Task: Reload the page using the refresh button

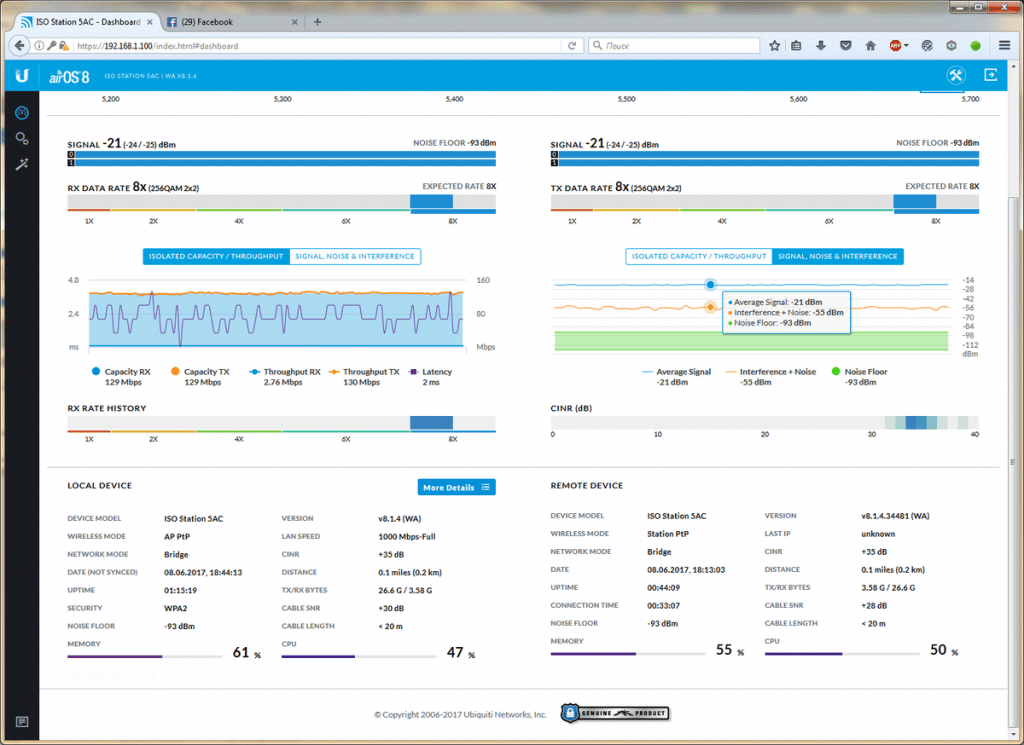Action: tap(572, 45)
